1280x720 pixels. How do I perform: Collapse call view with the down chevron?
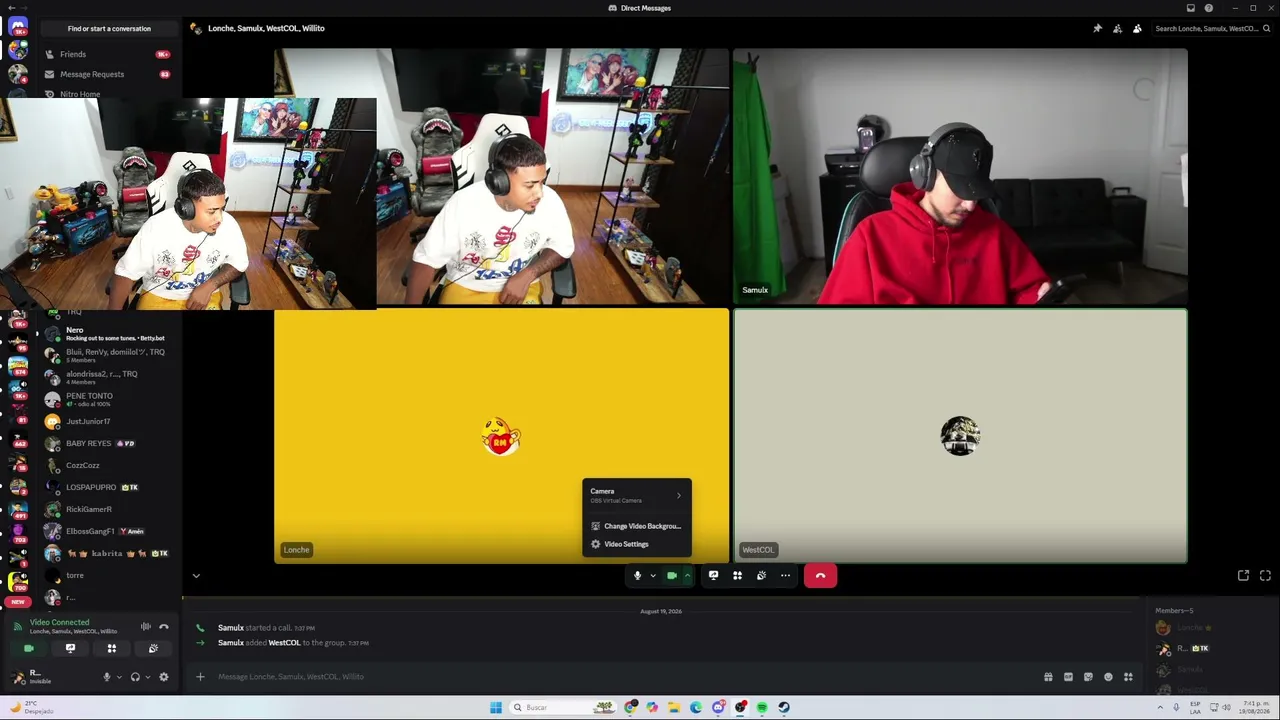pos(196,576)
